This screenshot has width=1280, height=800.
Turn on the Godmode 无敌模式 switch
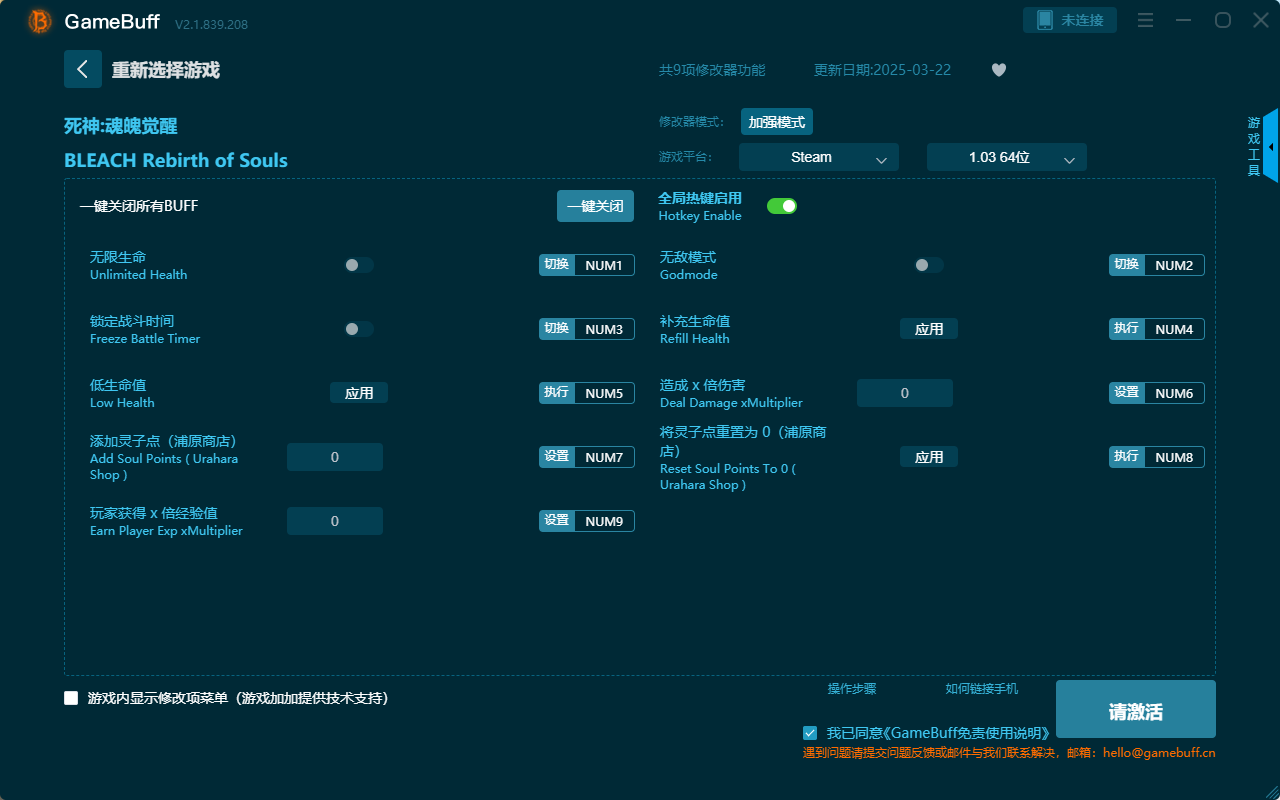928,264
